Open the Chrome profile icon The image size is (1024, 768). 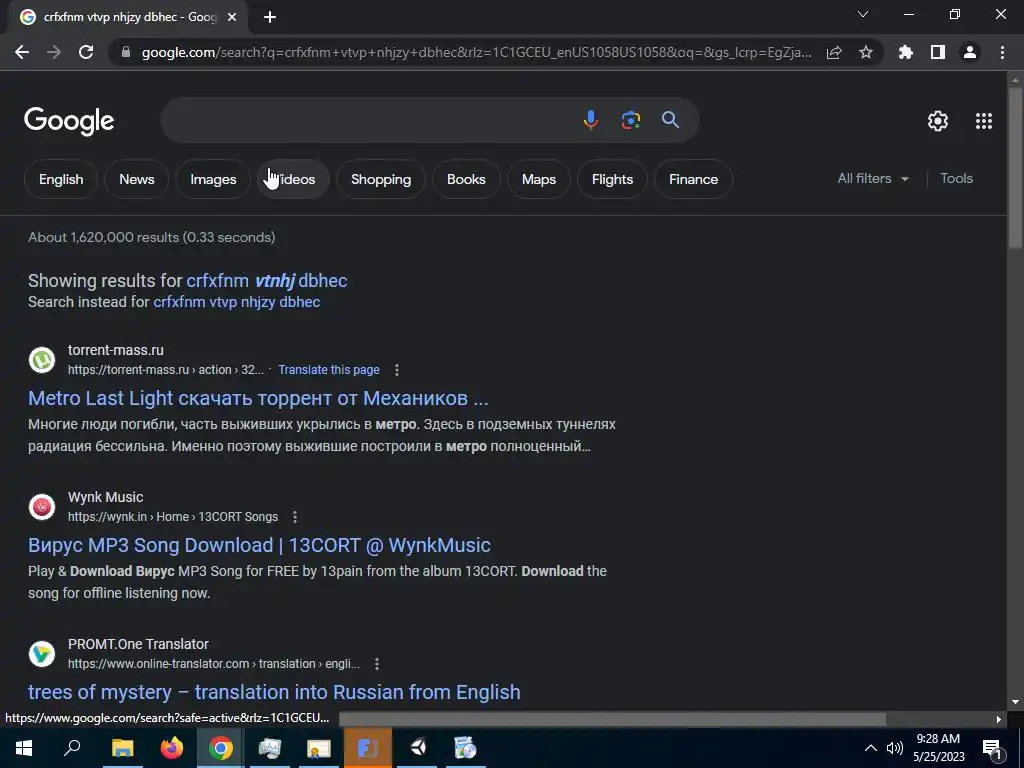coord(970,52)
